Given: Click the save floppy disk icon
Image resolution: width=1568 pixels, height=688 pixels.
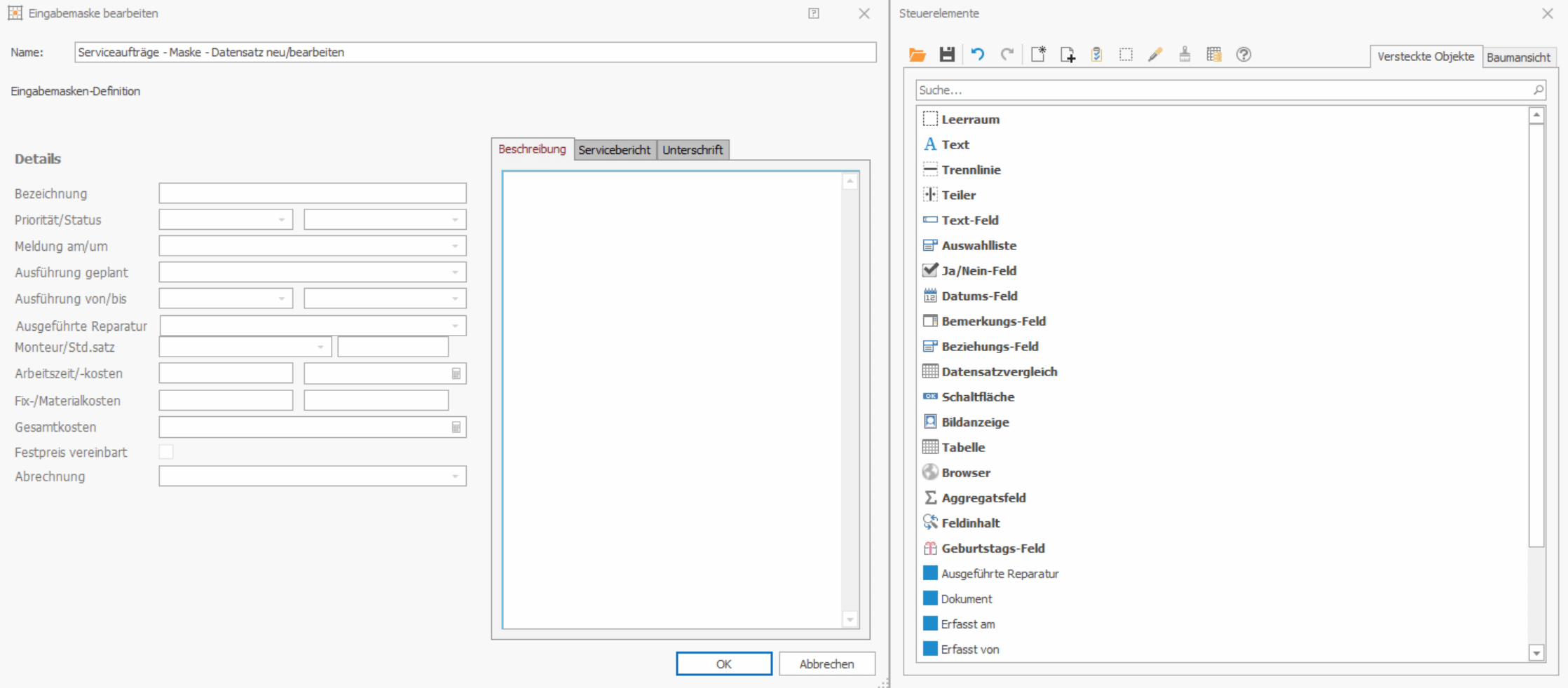Looking at the screenshot, I should (x=947, y=55).
